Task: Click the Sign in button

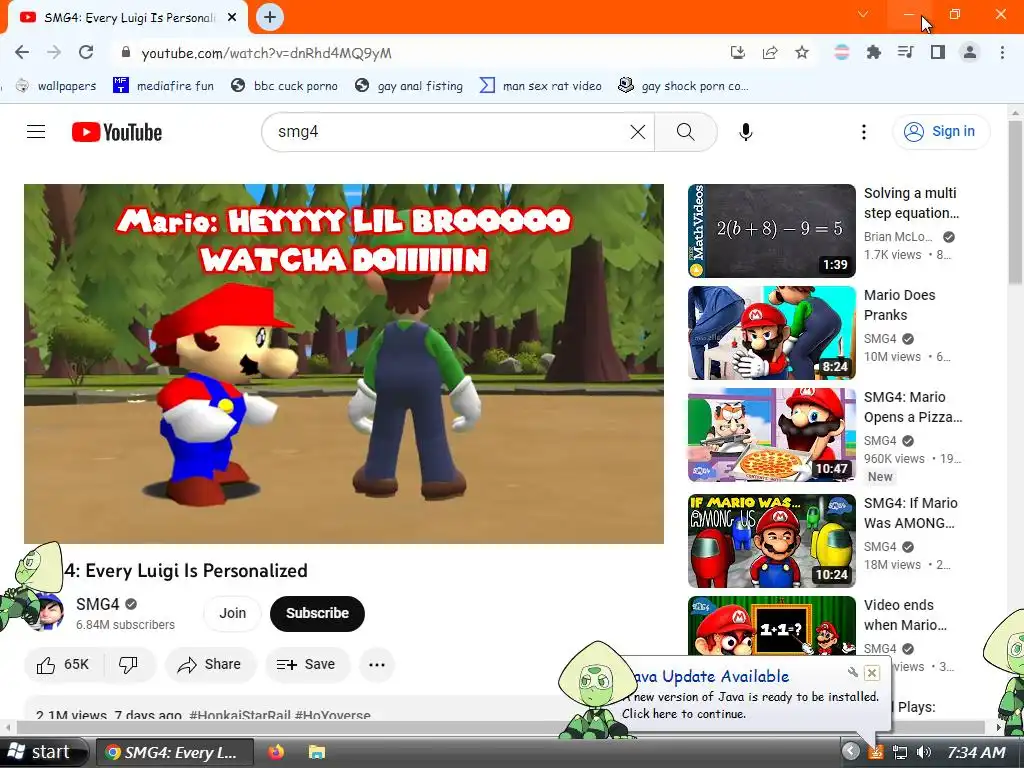Action: pyautogui.click(x=941, y=132)
